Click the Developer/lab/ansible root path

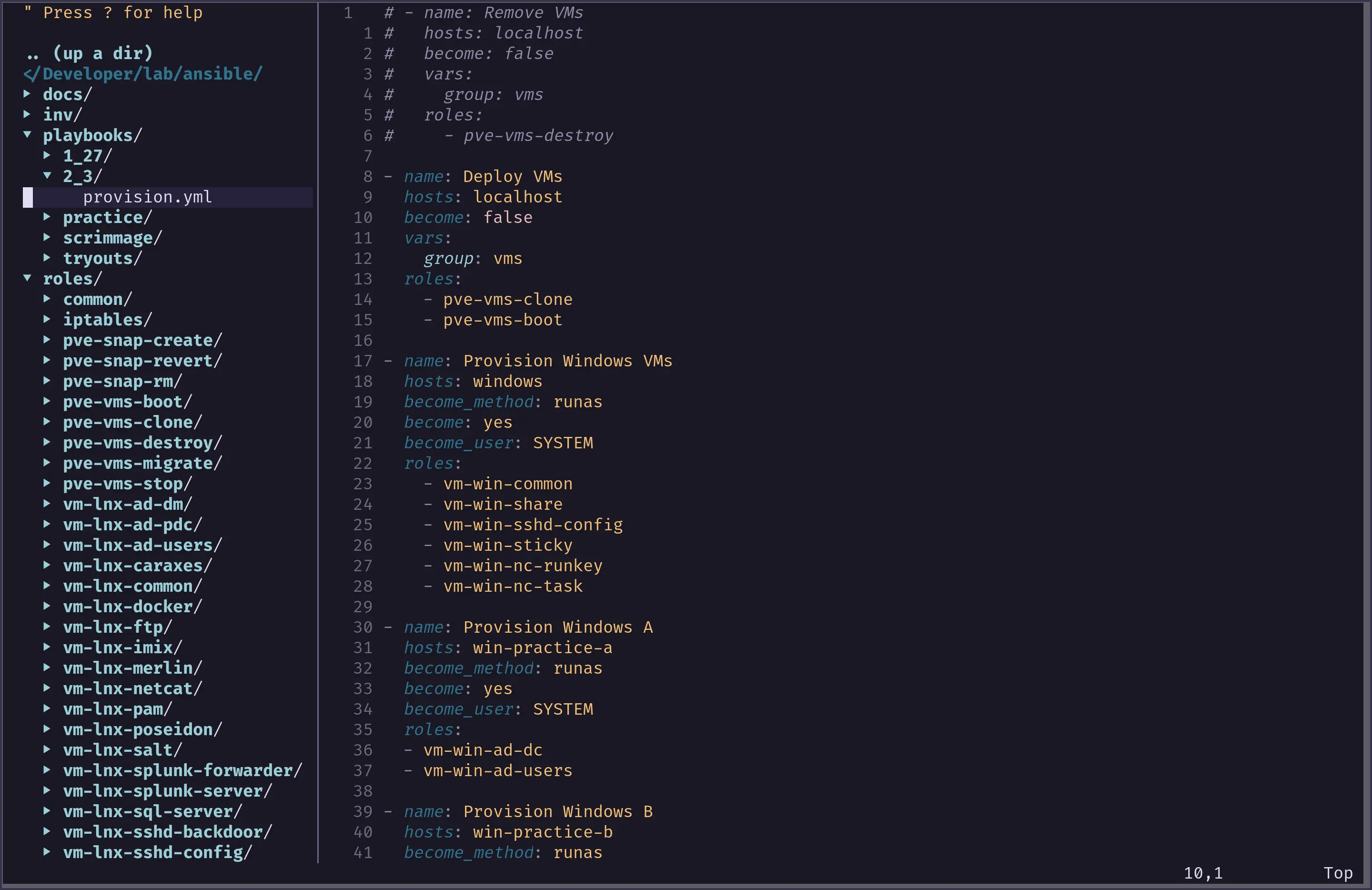(x=143, y=74)
